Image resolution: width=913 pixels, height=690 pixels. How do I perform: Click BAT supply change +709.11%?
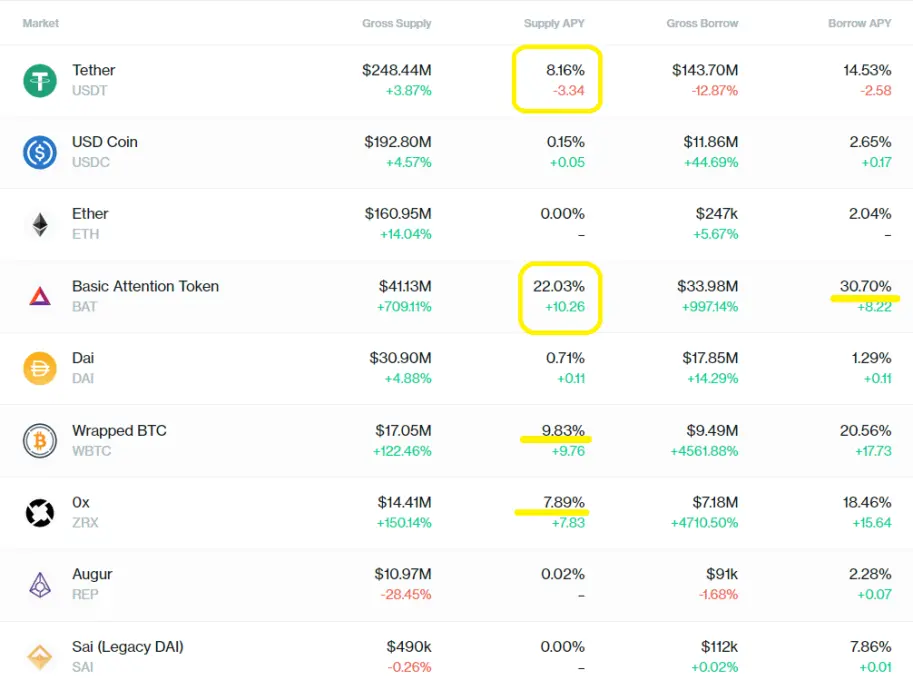tap(404, 307)
